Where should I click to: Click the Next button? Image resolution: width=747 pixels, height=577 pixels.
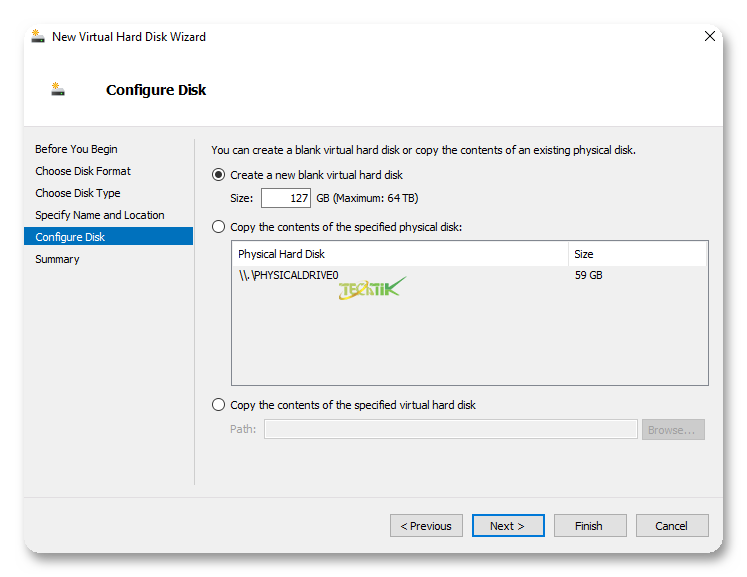[507, 526]
